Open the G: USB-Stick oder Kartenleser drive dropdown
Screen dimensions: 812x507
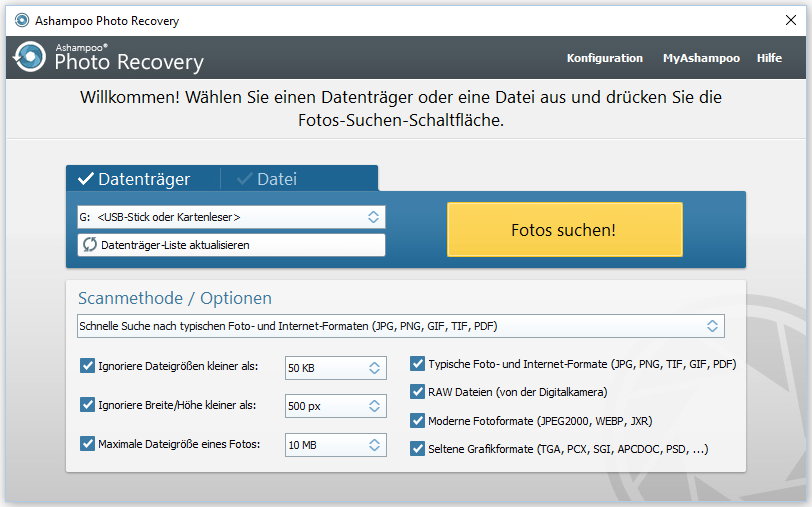231,217
